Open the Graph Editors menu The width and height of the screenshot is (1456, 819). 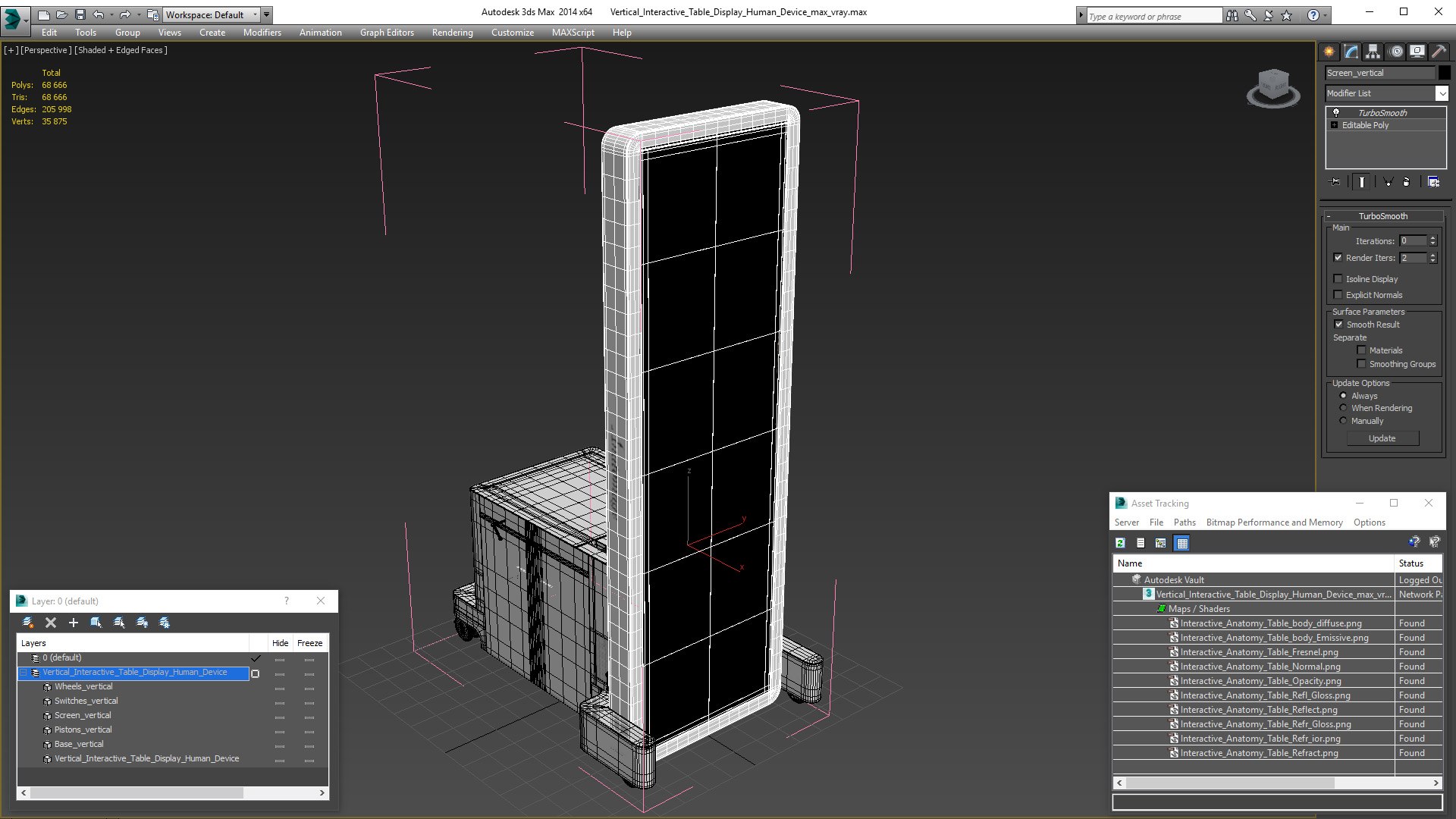point(387,33)
